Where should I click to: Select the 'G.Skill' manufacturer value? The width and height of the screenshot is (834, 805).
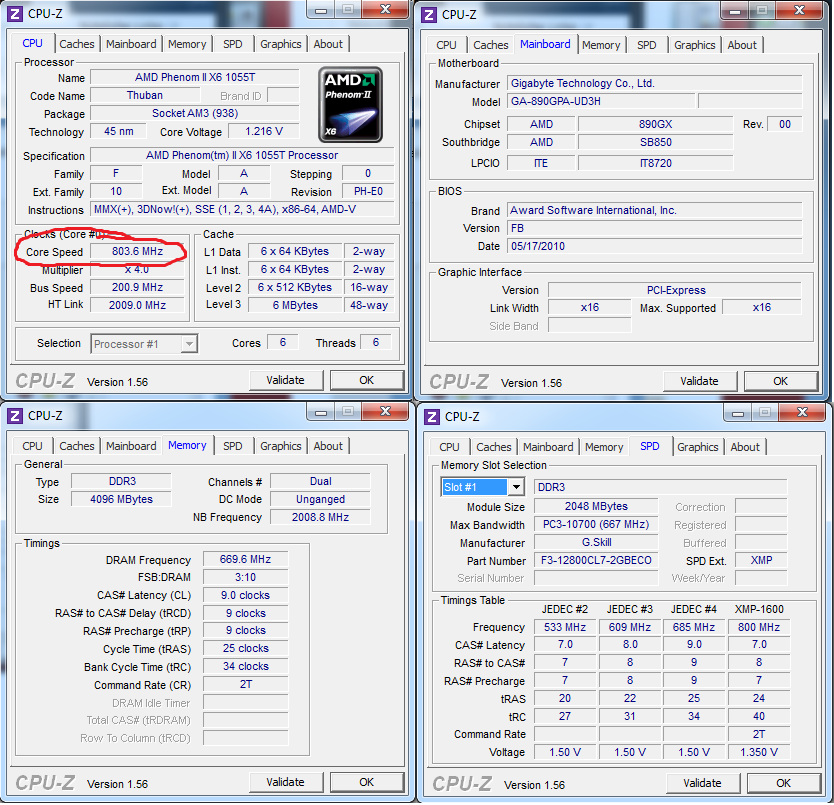(x=596, y=542)
